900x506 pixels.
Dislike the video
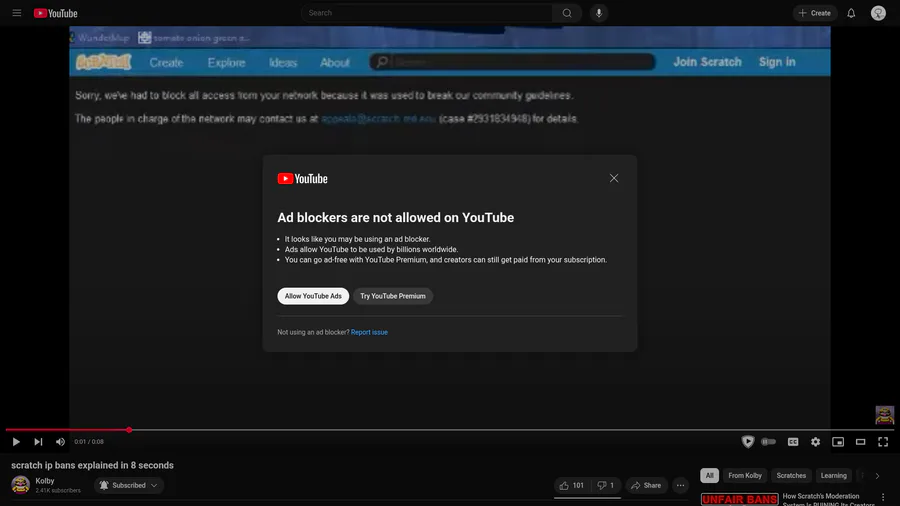606,485
